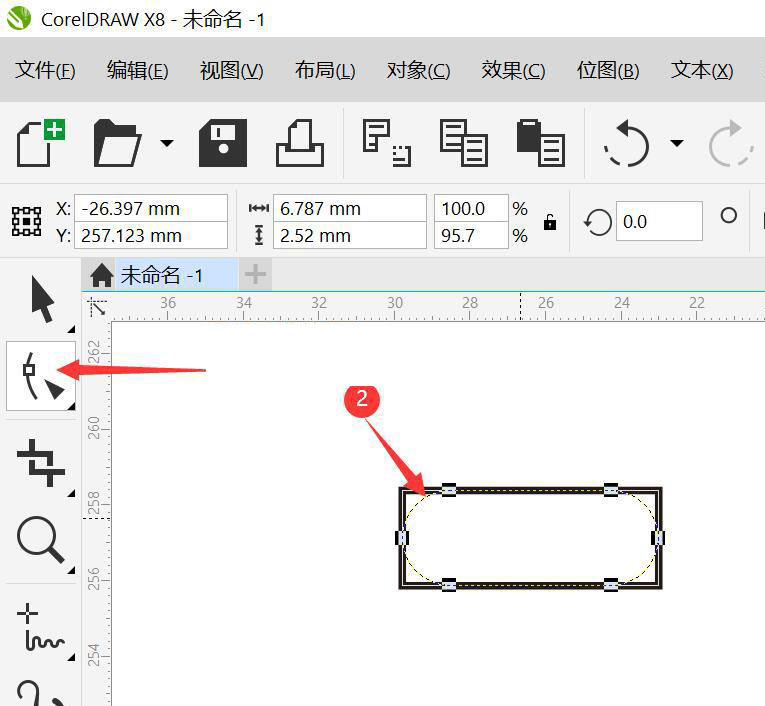The height and width of the screenshot is (706, 765).
Task: Select the Freehand tool
Action: pos(41,627)
